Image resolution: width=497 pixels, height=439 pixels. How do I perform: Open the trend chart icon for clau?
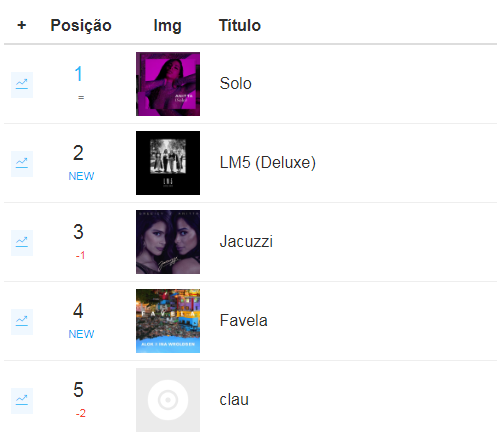[x=22, y=401]
